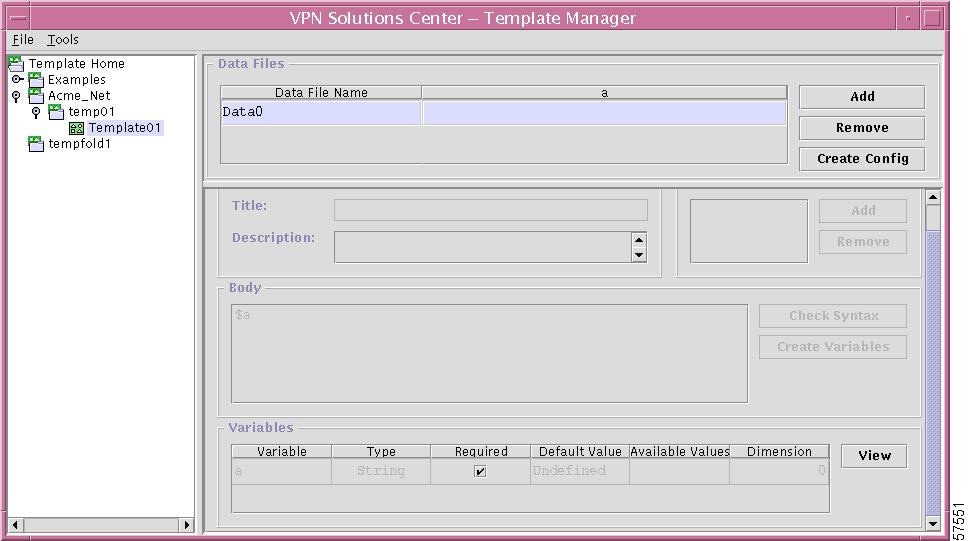Image resolution: width=968 pixels, height=541 pixels.
Task: Open the window menu icon in title bar
Action: point(19,18)
